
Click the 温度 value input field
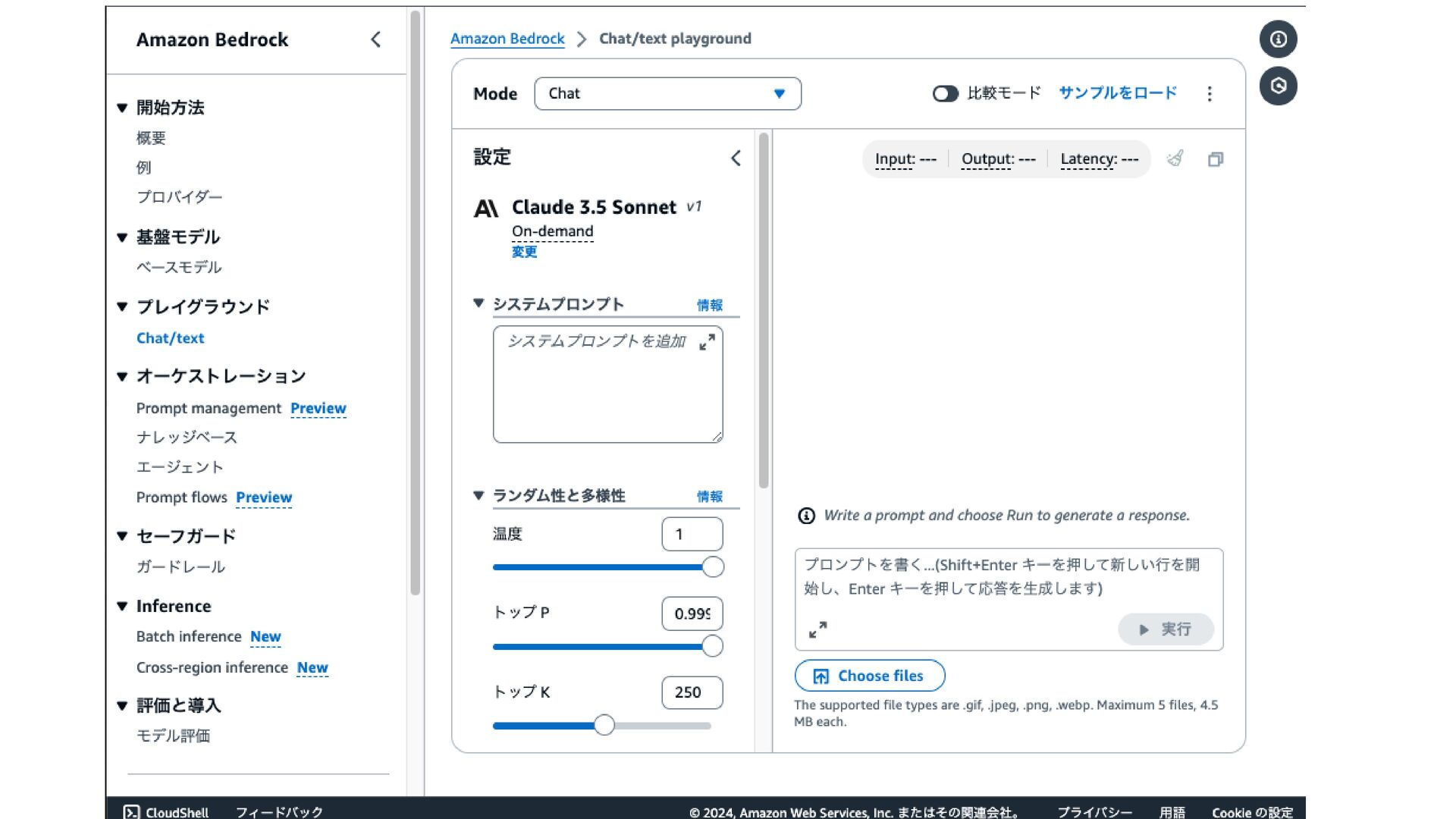point(691,534)
